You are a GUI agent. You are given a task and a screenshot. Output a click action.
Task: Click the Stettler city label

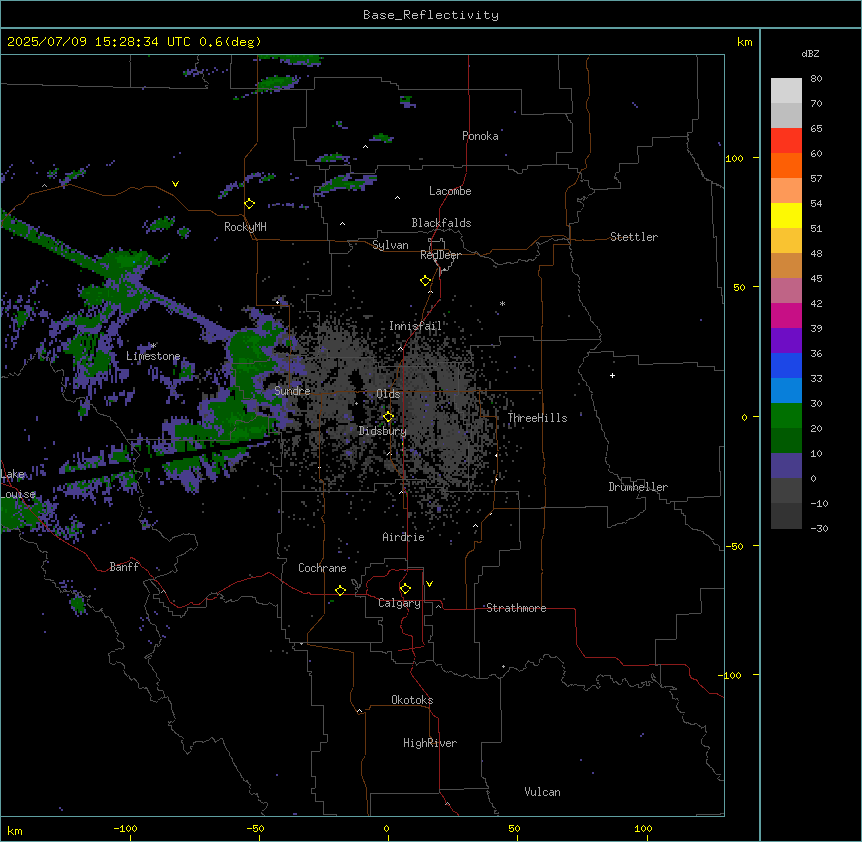pyautogui.click(x=634, y=237)
